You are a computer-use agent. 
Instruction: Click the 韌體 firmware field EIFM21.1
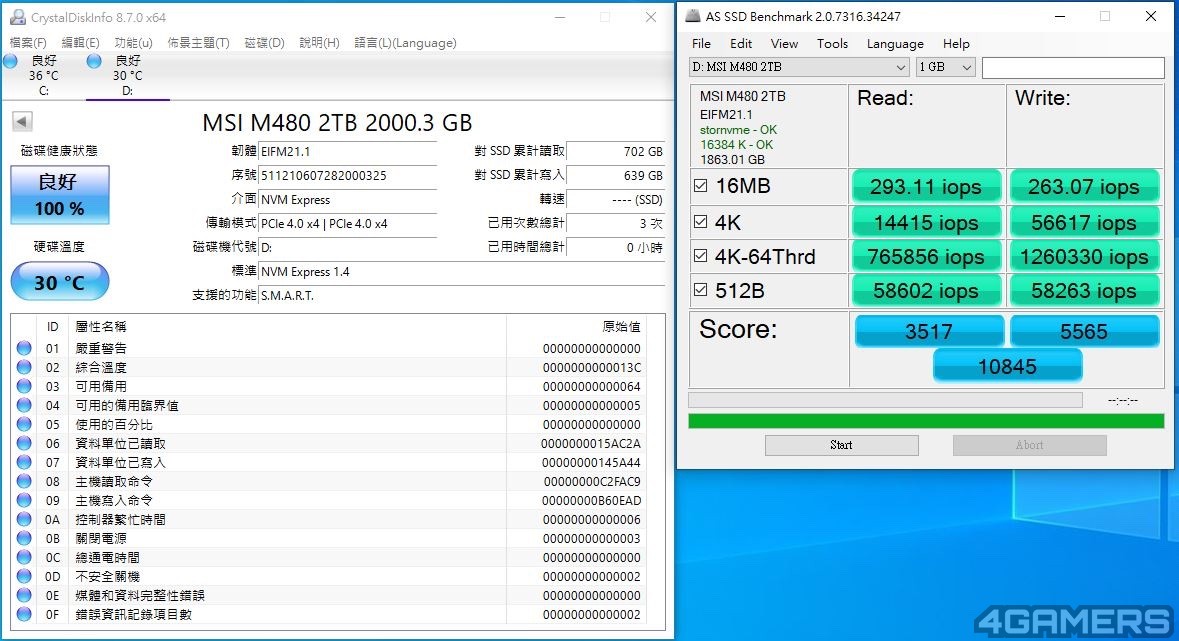[347, 151]
